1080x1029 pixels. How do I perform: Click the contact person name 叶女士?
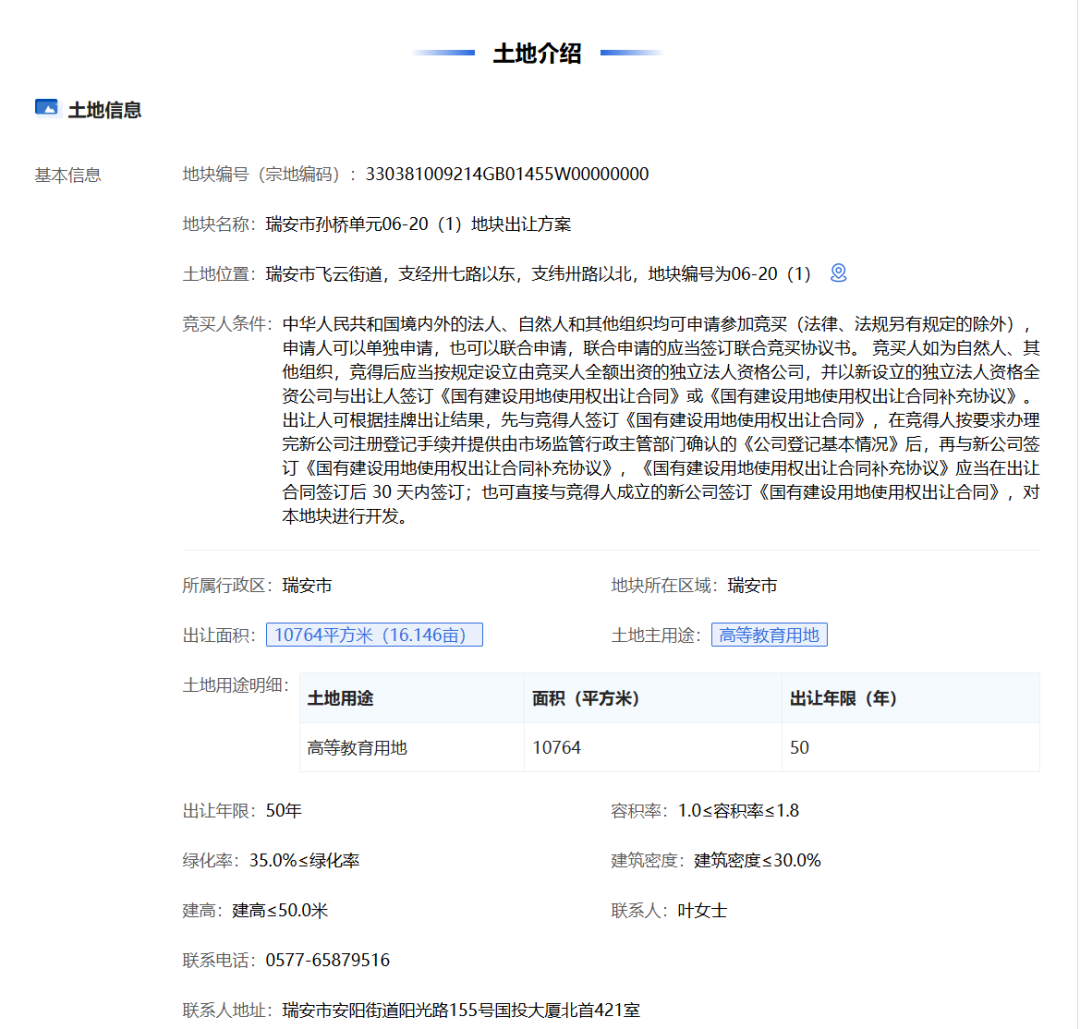(702, 910)
